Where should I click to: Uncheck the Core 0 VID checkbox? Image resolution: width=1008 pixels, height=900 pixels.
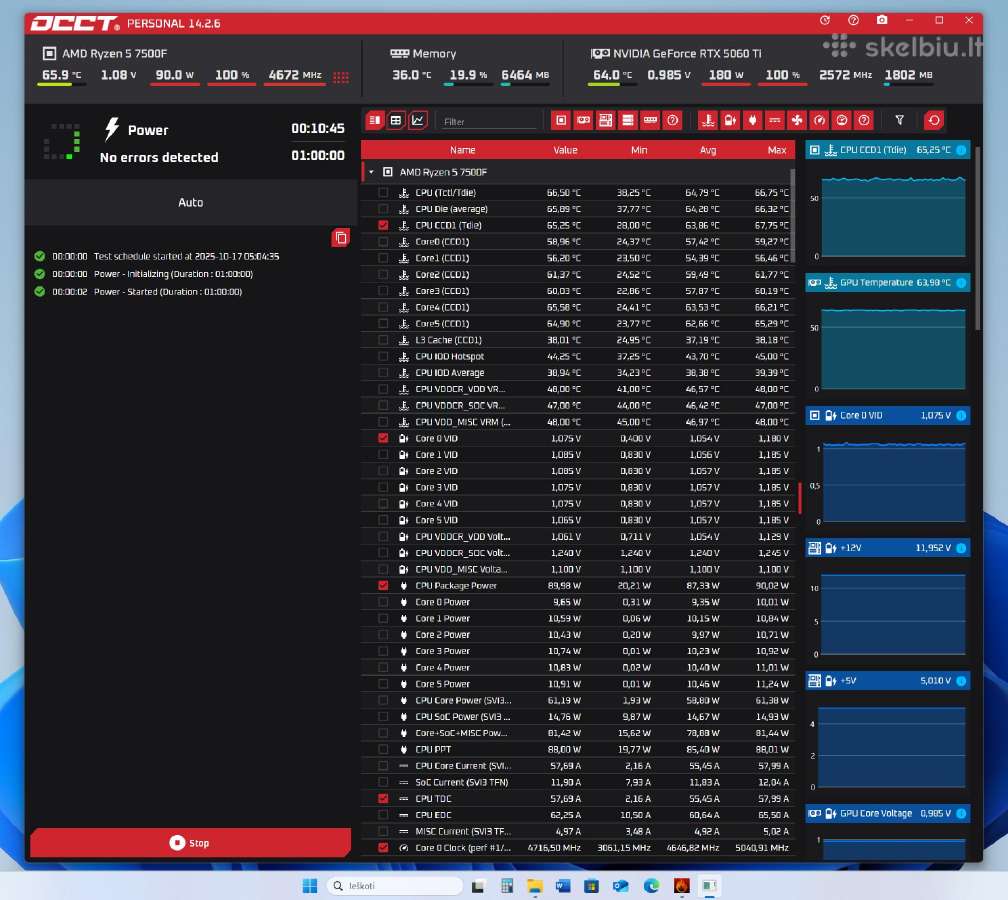click(x=383, y=438)
